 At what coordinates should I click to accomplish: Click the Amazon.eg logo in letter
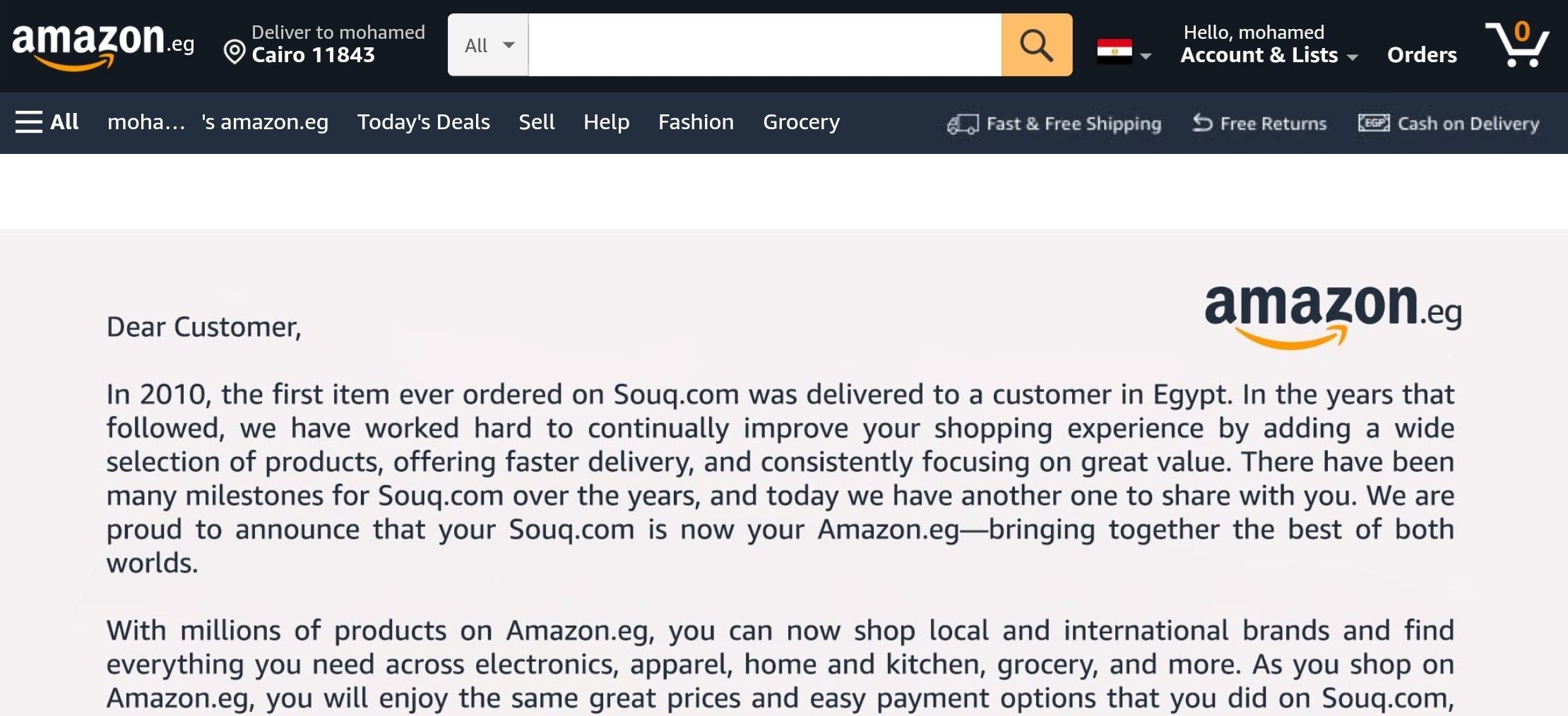pos(1332,315)
